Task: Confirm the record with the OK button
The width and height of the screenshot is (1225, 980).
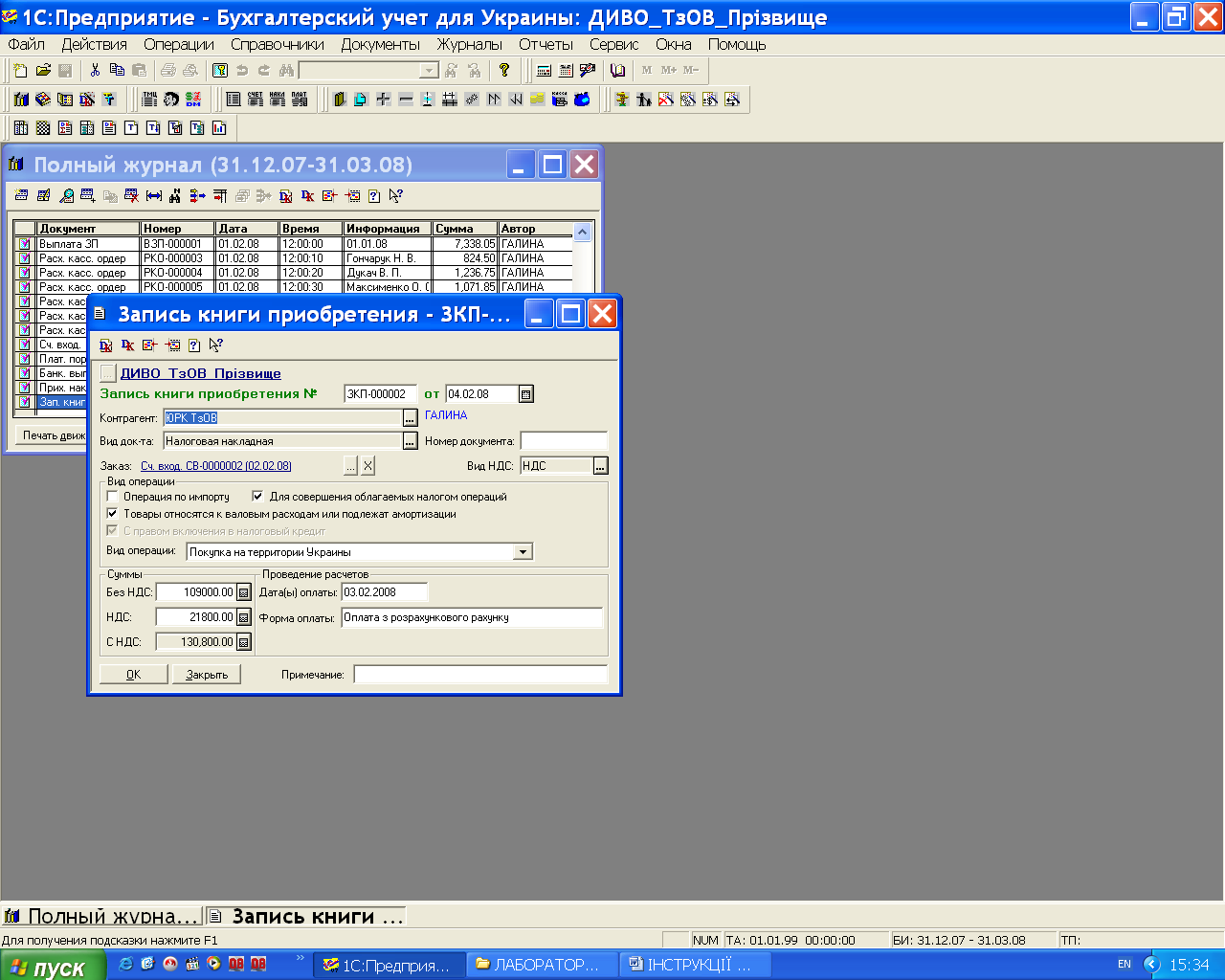Action: click(133, 675)
